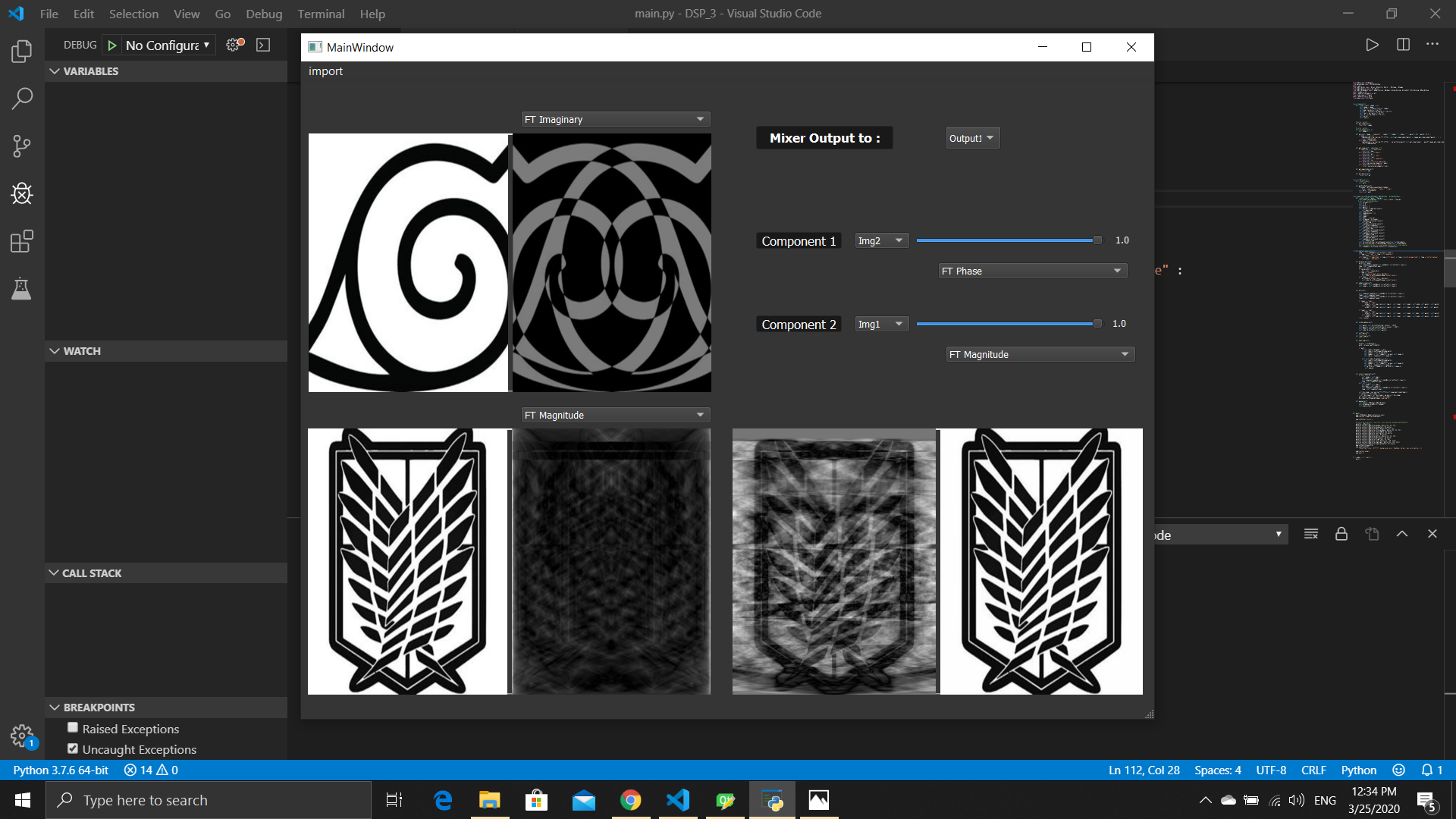Open the Explorer view in activity bar

(x=22, y=52)
